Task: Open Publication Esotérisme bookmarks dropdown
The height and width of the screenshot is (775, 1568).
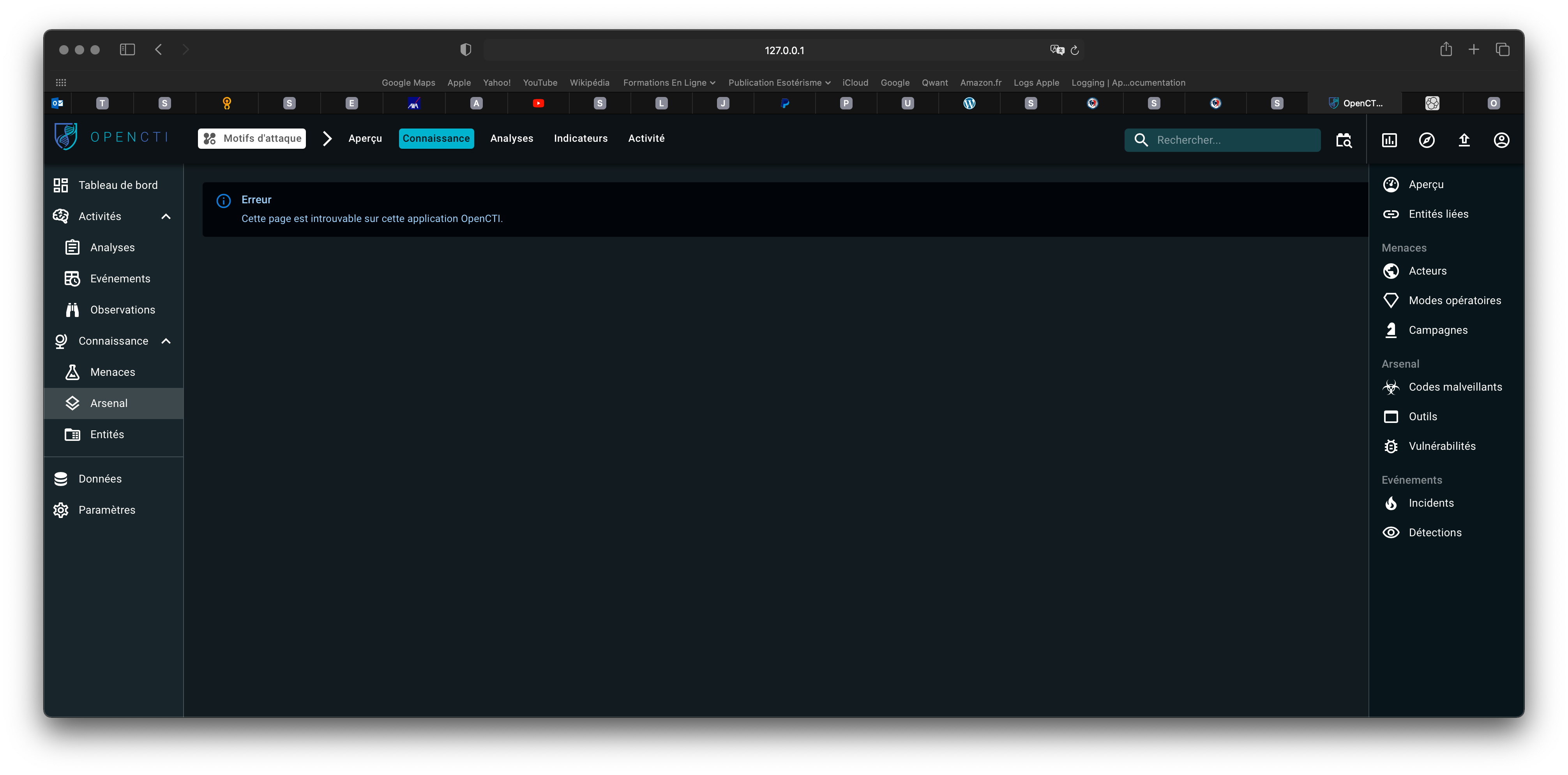Action: coord(779,83)
